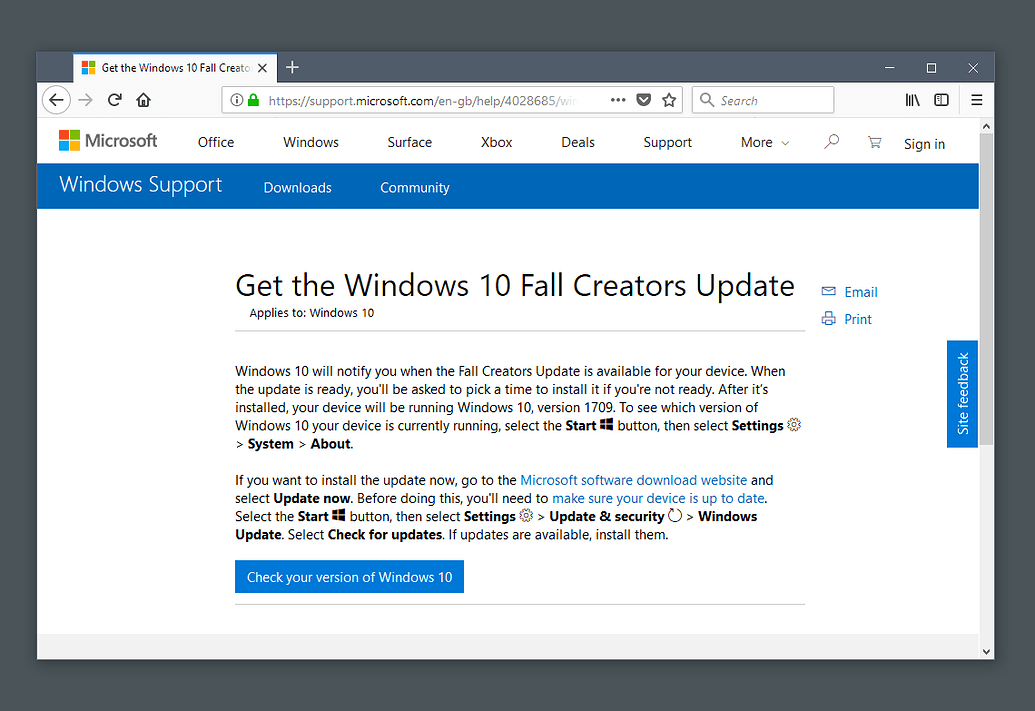Open the Surface menu item
The width and height of the screenshot is (1035, 711).
410,143
